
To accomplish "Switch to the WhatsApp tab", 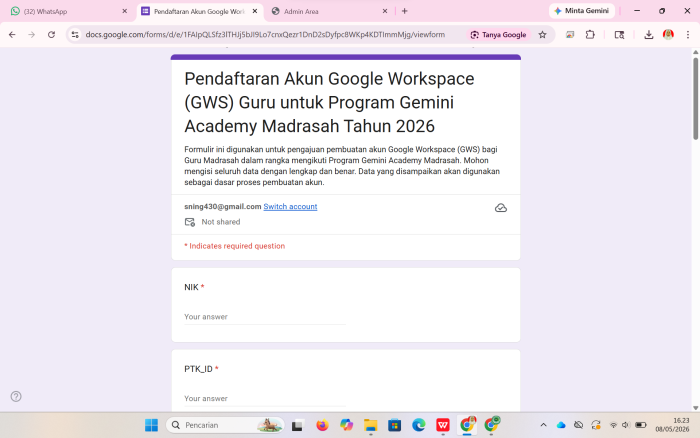I will click(67, 11).
